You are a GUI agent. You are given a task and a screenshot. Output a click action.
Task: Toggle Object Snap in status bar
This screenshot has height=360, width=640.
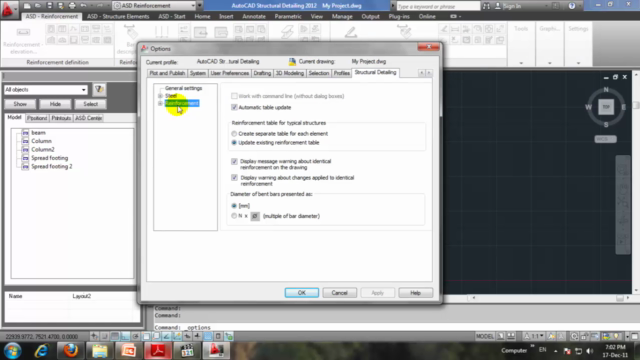click(x=146, y=336)
